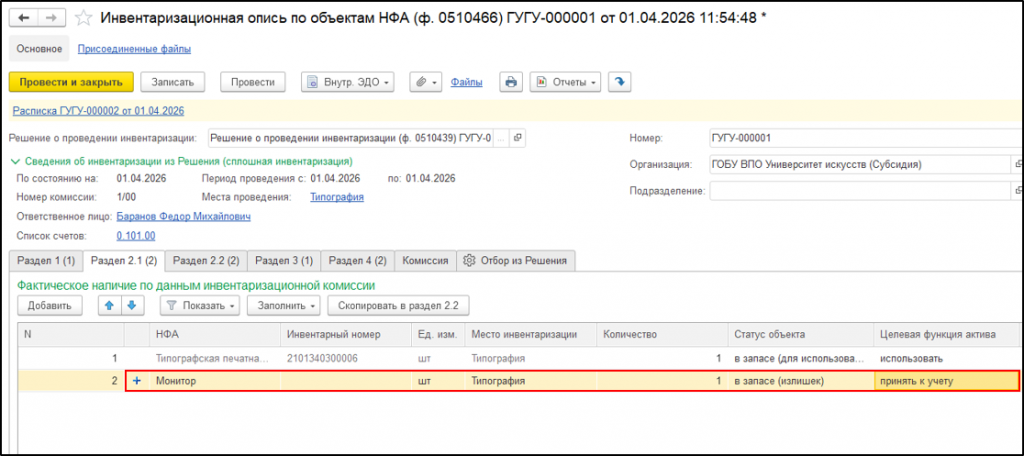Open Расписка ГУГУ-000002 link

[x=98, y=111]
